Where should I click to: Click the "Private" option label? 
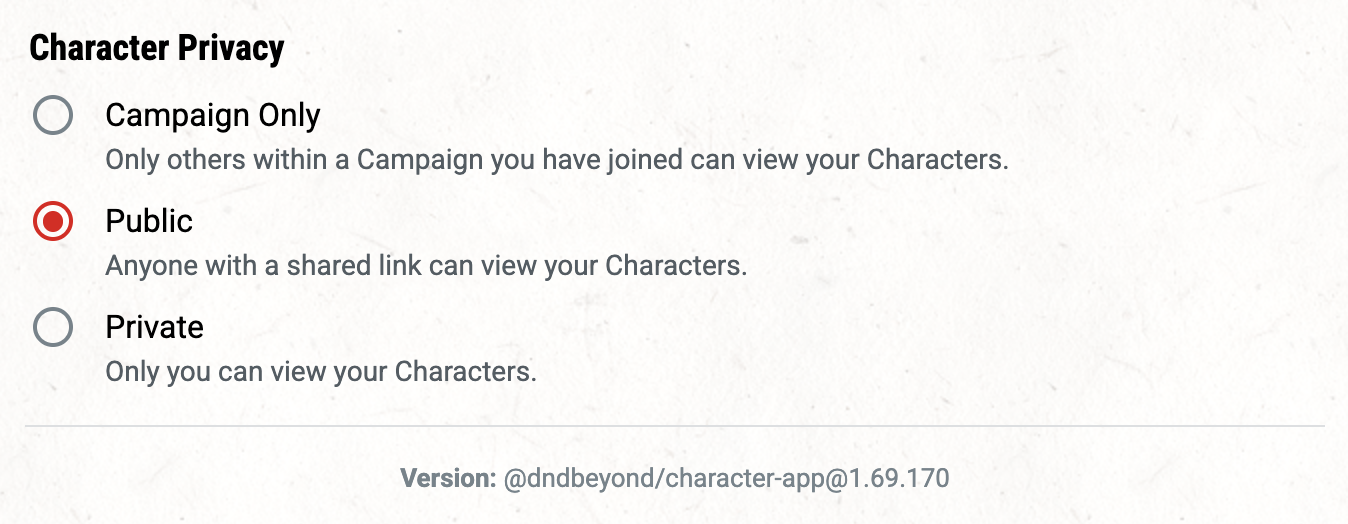(x=154, y=327)
